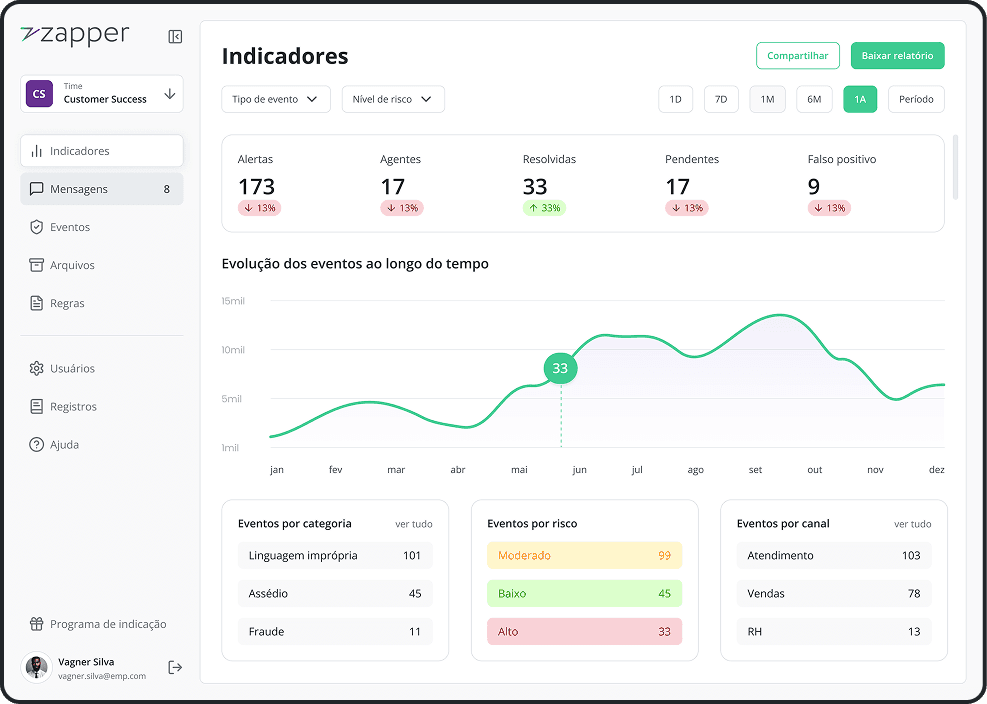Select the Vendas channel row
Image resolution: width=987 pixels, height=704 pixels.
click(834, 593)
